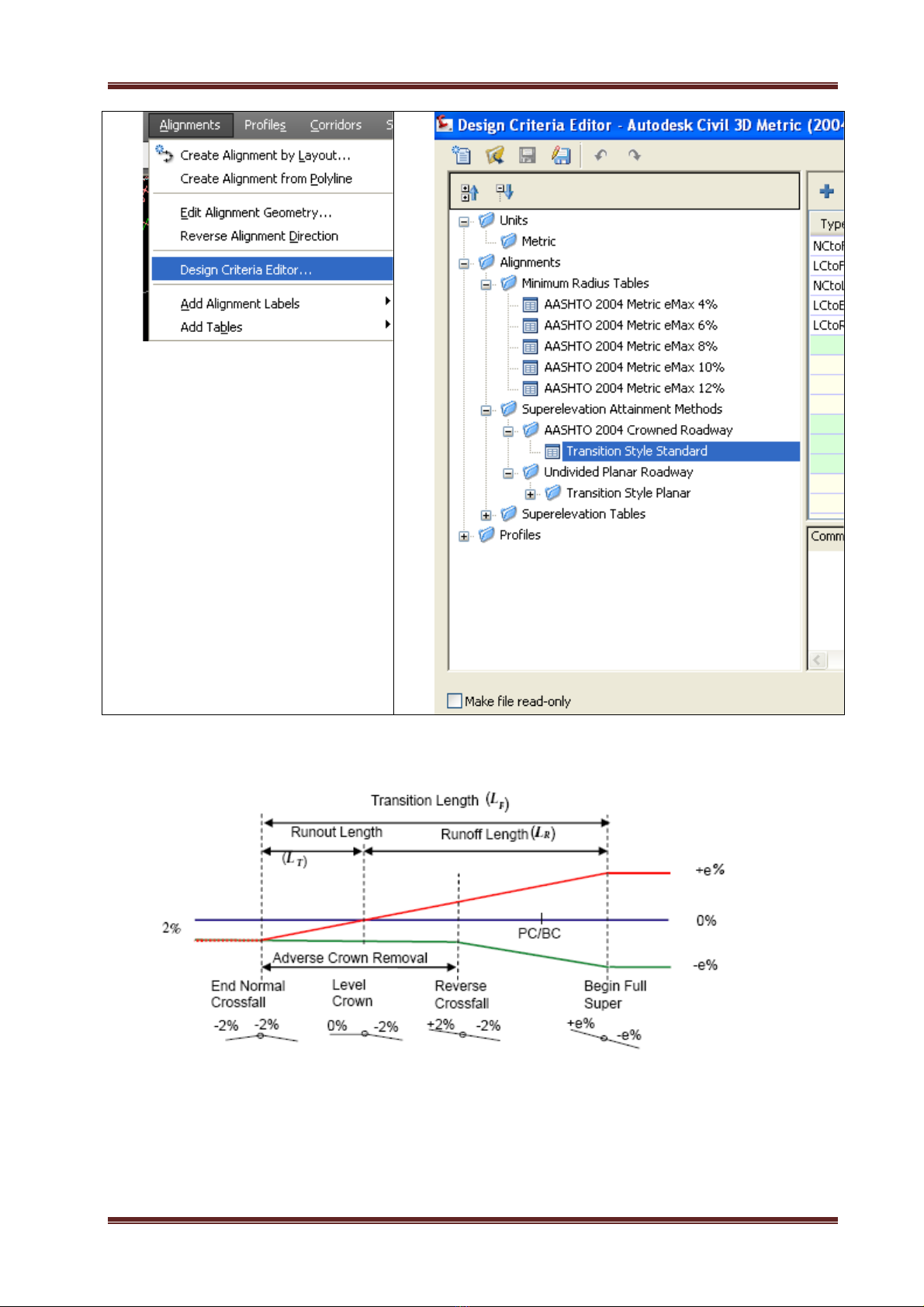Click the table icon beside AASHTO eMax 4%
The image size is (924, 1307).
pos(531,305)
